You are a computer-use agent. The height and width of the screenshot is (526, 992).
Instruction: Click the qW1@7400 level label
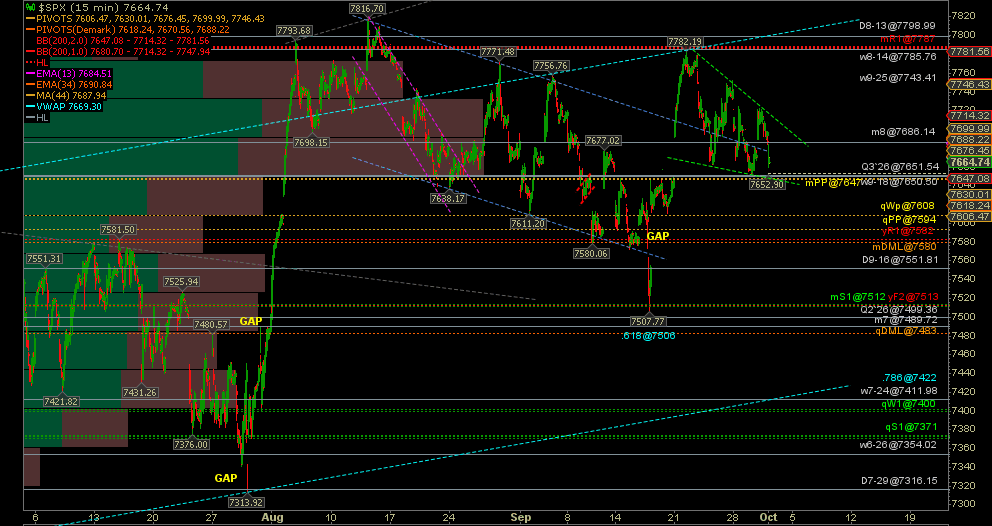908,403
